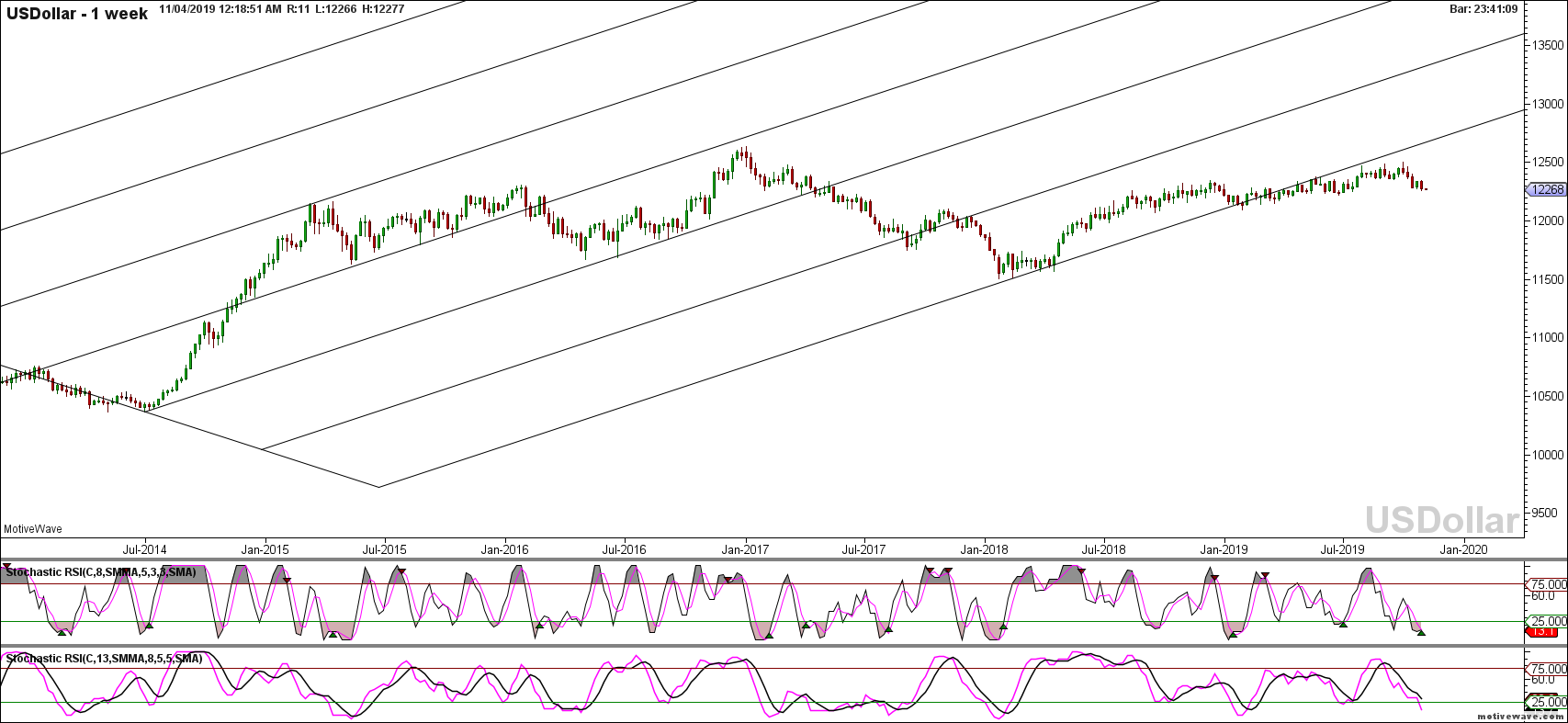Click the 13000 price axis label
Screen dimensions: 1568x723
[x=1546, y=104]
